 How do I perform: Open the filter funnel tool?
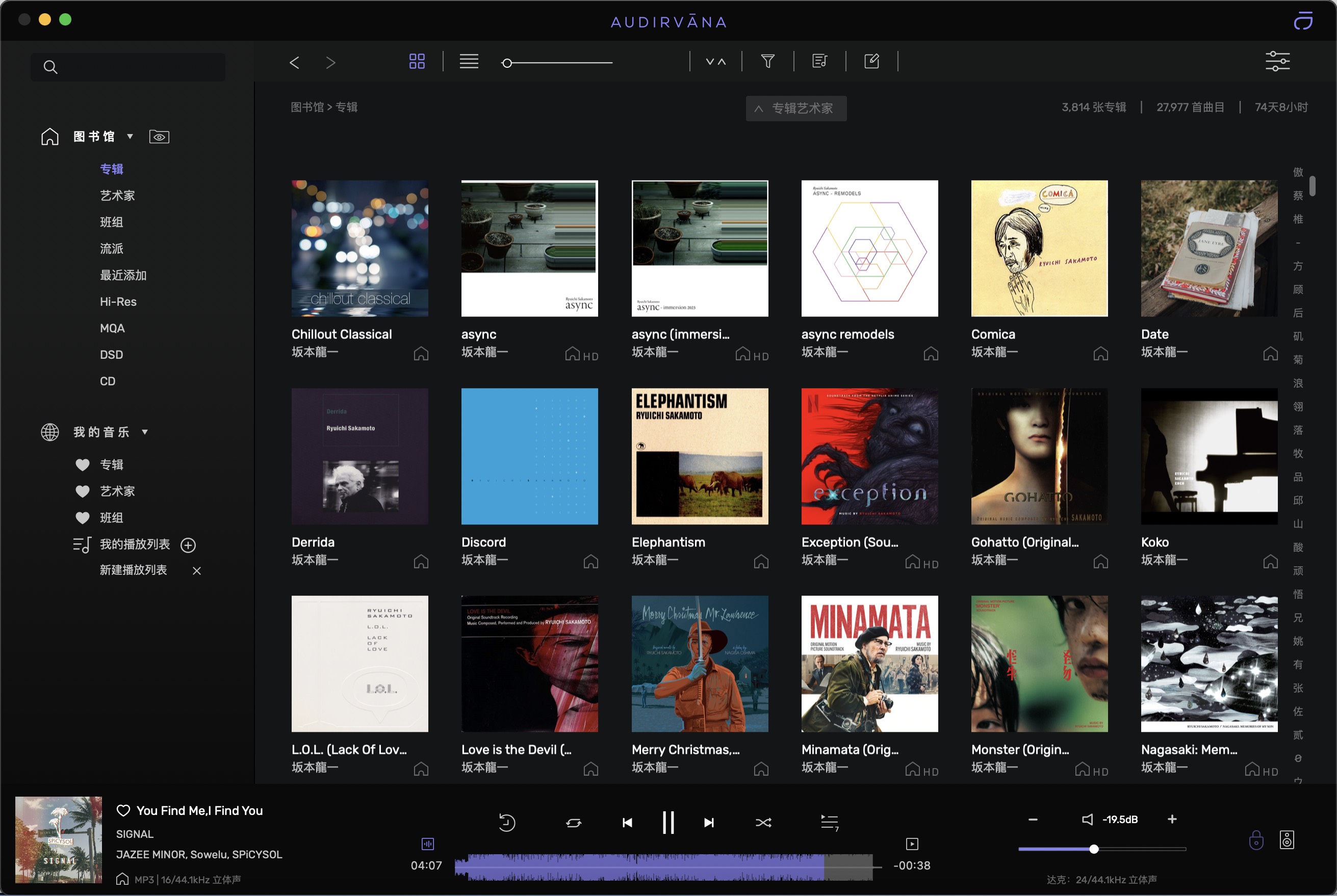(767, 61)
